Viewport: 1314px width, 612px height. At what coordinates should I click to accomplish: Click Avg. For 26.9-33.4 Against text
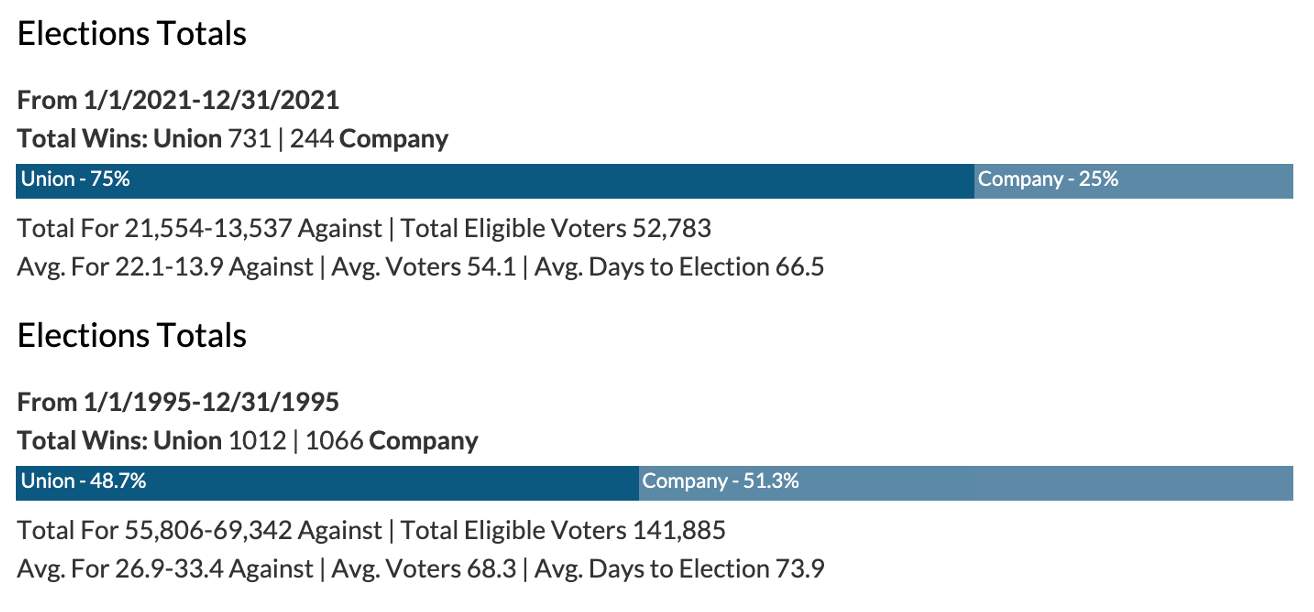point(165,569)
